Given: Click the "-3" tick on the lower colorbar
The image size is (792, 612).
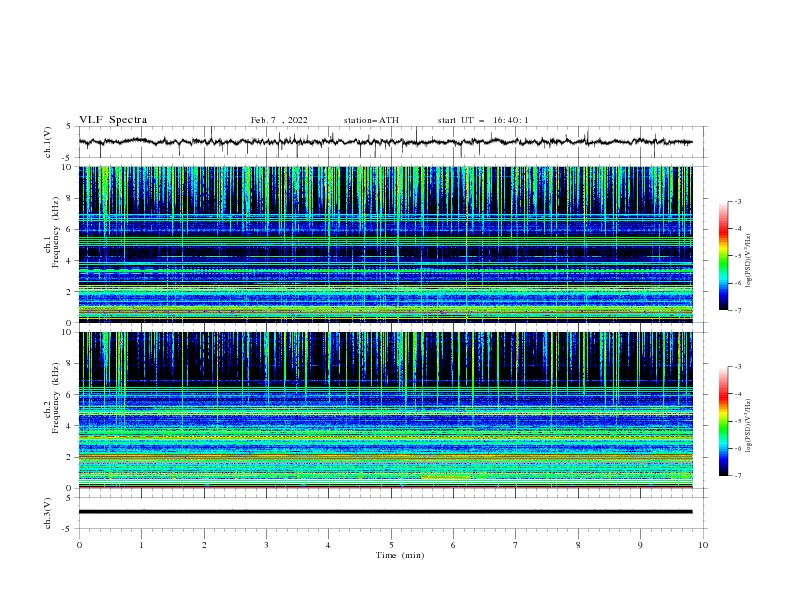Looking at the screenshot, I should click(x=738, y=367).
